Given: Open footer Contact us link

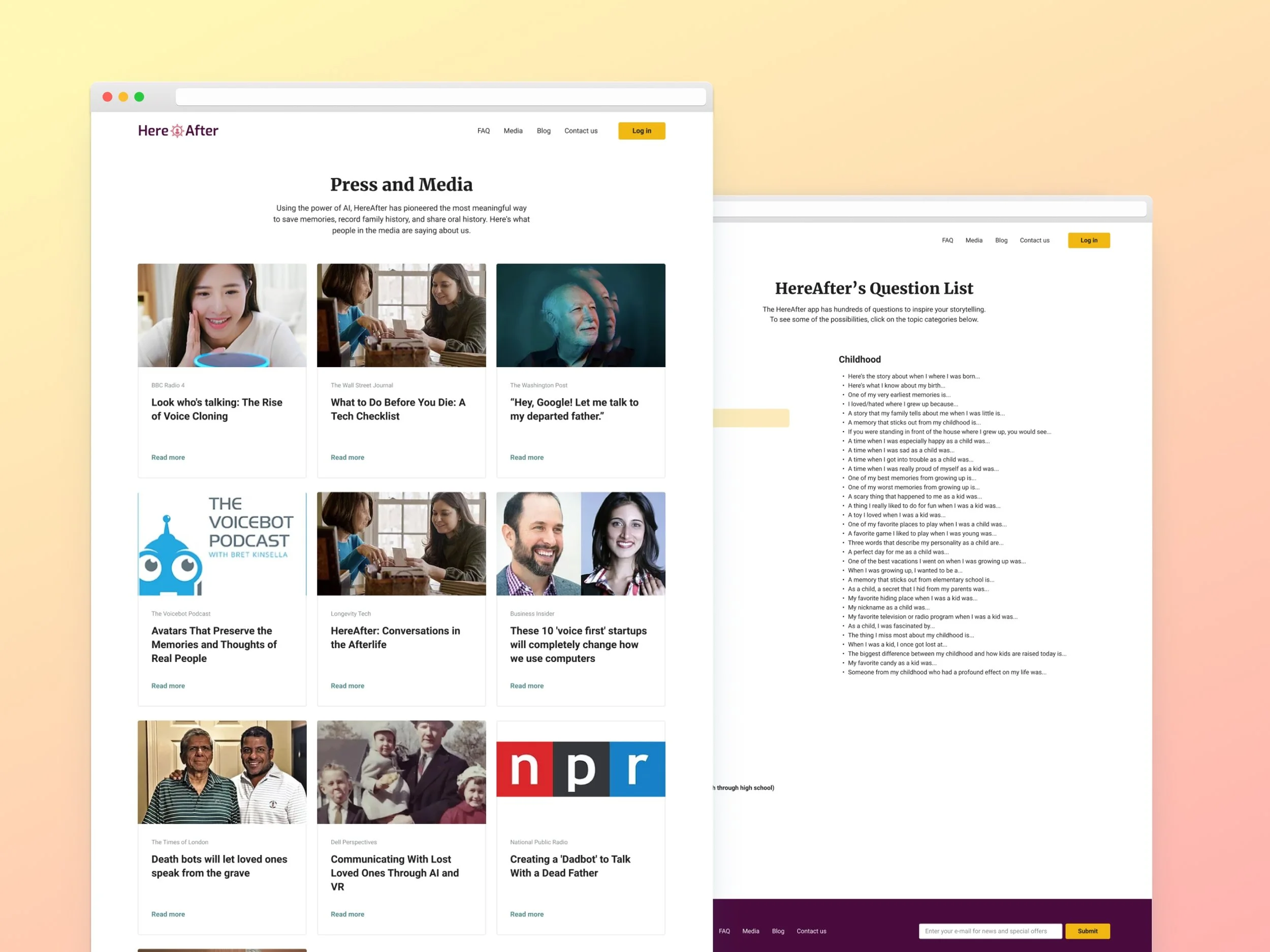Looking at the screenshot, I should click(x=811, y=931).
